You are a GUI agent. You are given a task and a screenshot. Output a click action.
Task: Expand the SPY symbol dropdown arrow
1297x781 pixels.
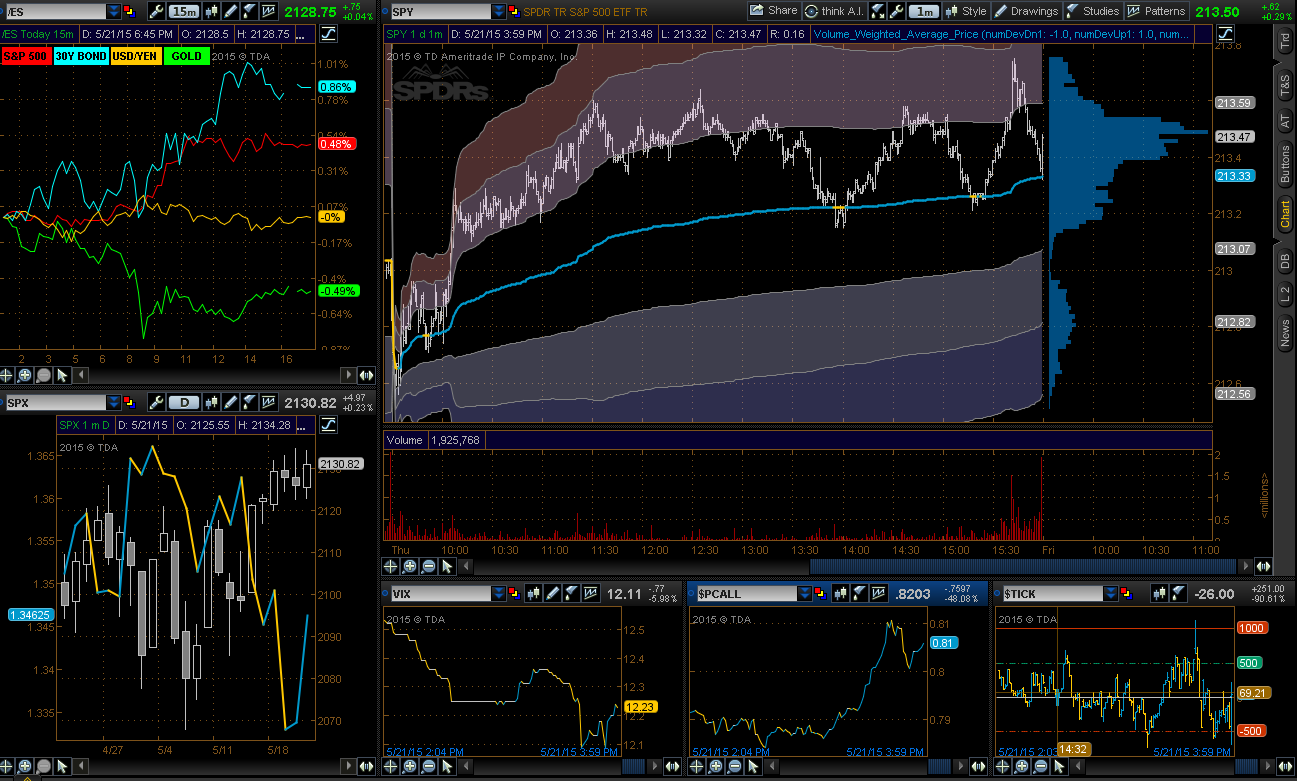pos(499,11)
